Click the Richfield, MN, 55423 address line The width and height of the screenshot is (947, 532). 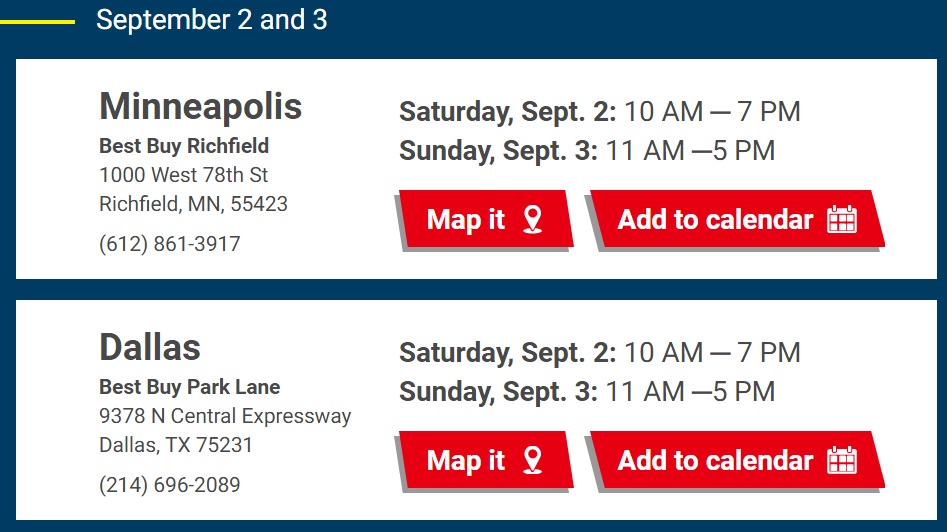click(193, 204)
